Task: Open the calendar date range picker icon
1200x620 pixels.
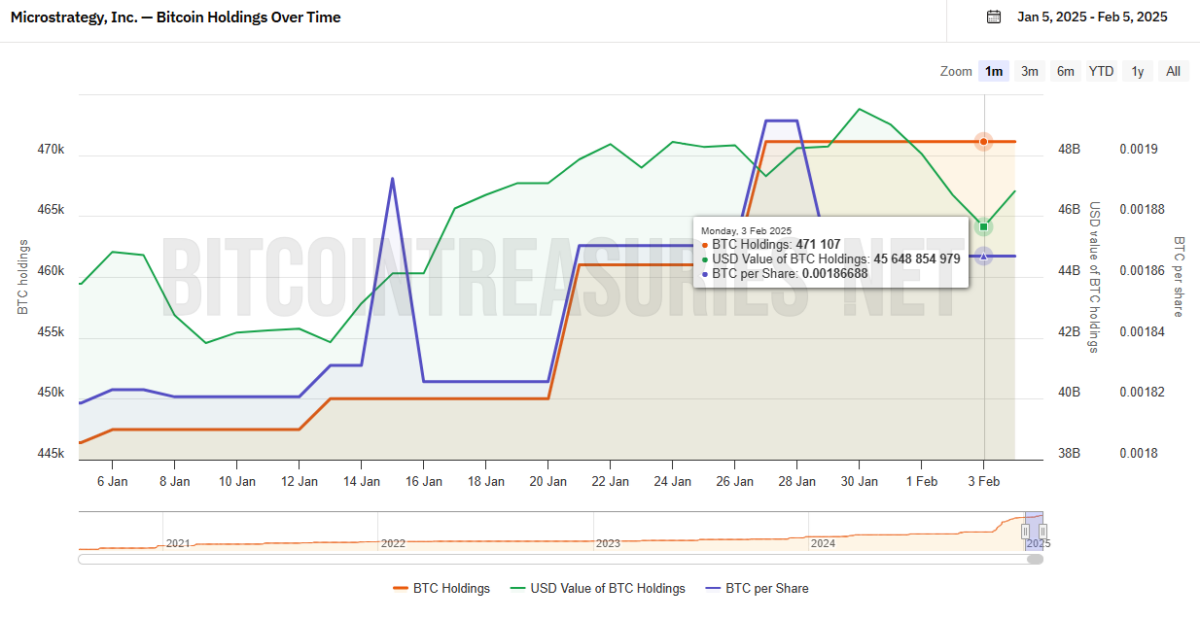Action: [x=993, y=16]
